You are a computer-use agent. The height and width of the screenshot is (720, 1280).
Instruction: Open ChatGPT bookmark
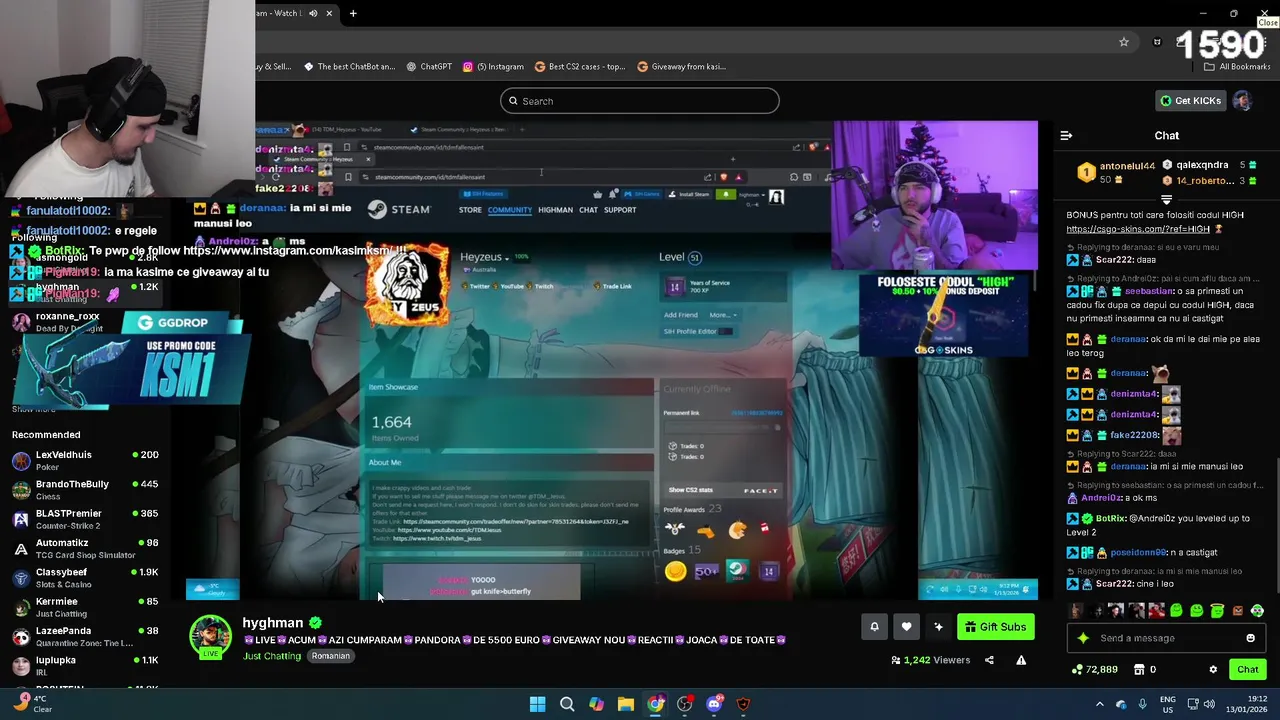[429, 67]
